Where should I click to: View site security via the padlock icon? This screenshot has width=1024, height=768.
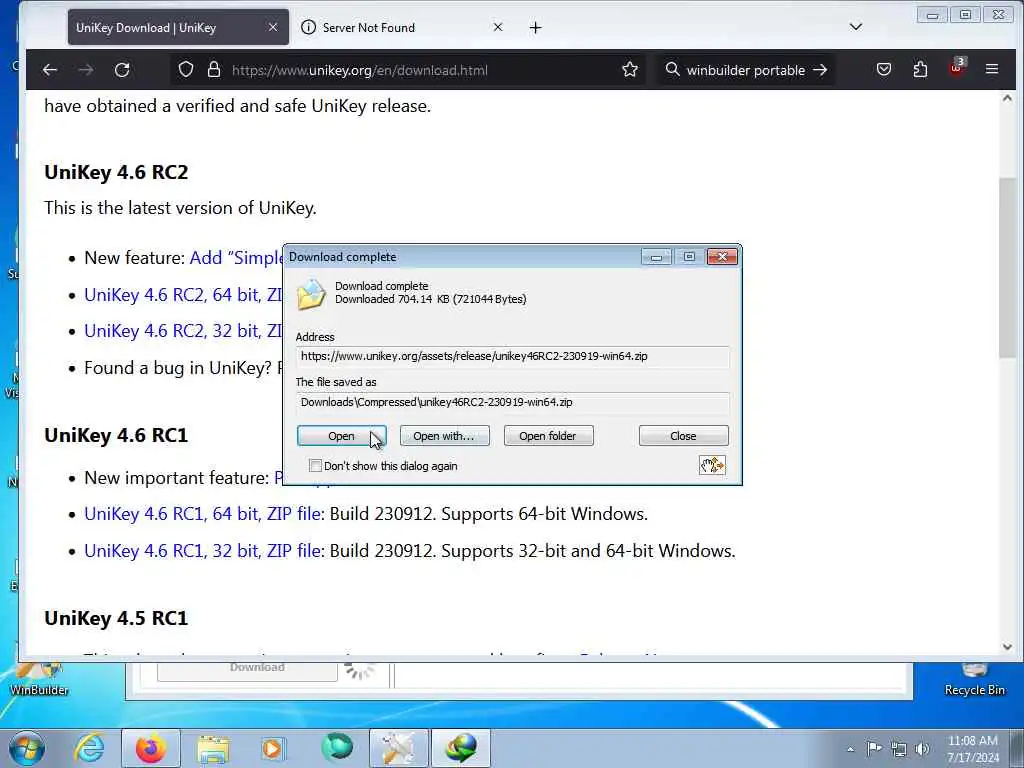(214, 69)
